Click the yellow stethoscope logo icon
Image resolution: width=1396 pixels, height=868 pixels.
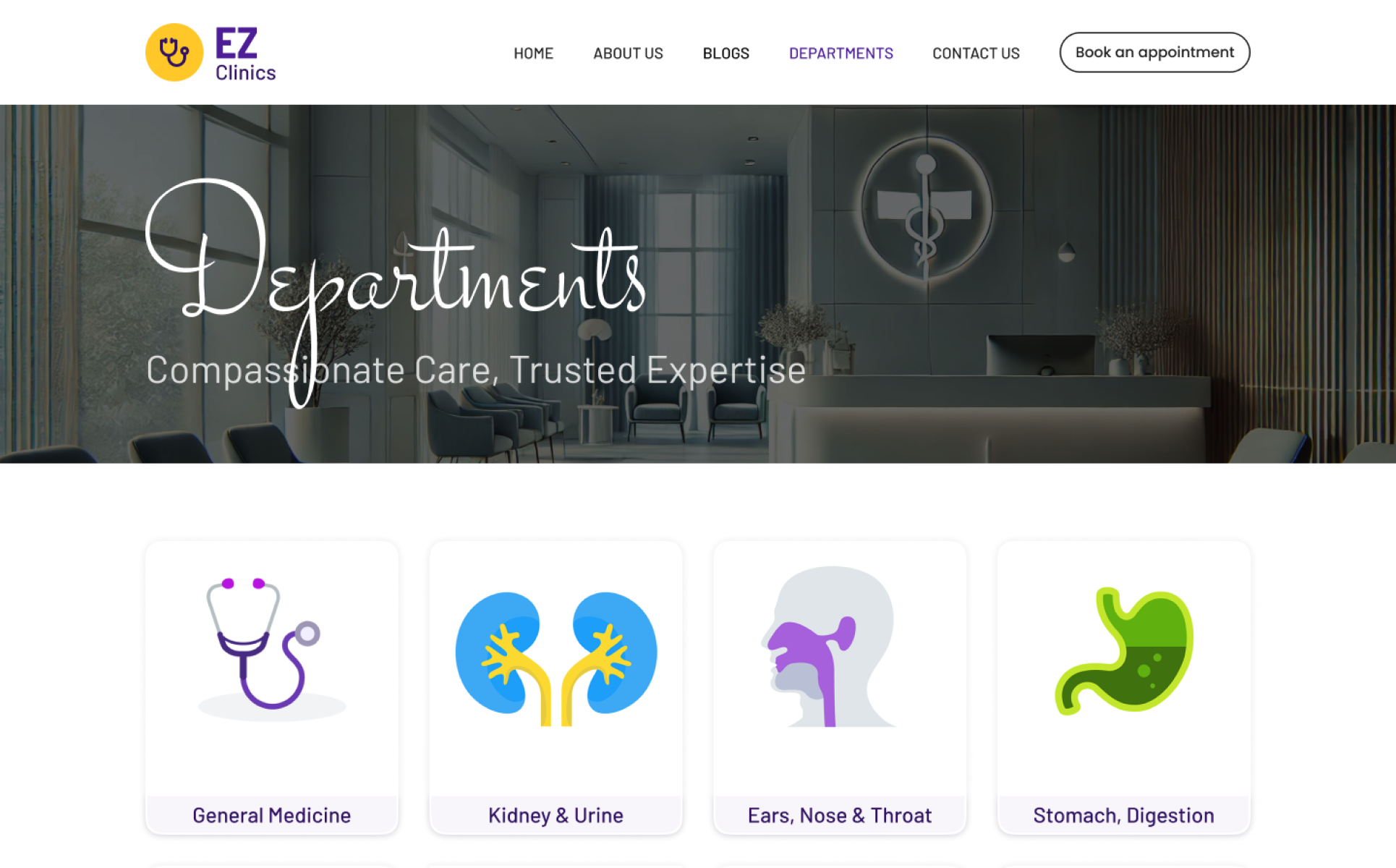[x=174, y=52]
